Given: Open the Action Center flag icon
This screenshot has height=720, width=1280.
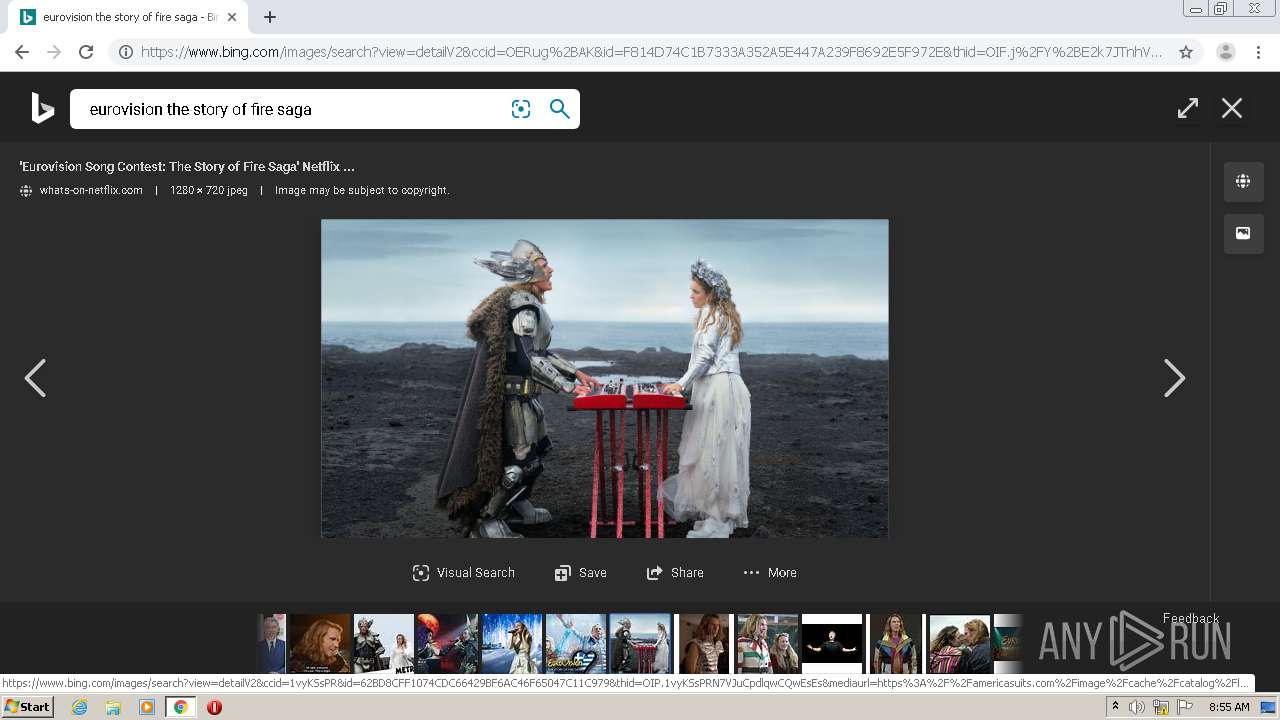Looking at the screenshot, I should [x=1185, y=707].
